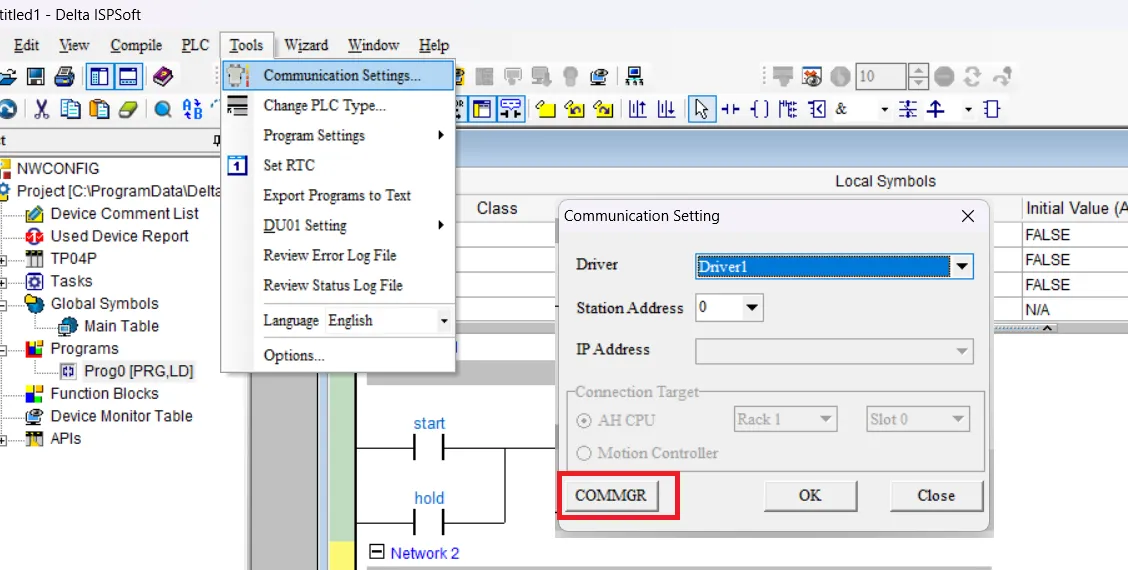Open the Compile menu

point(136,45)
